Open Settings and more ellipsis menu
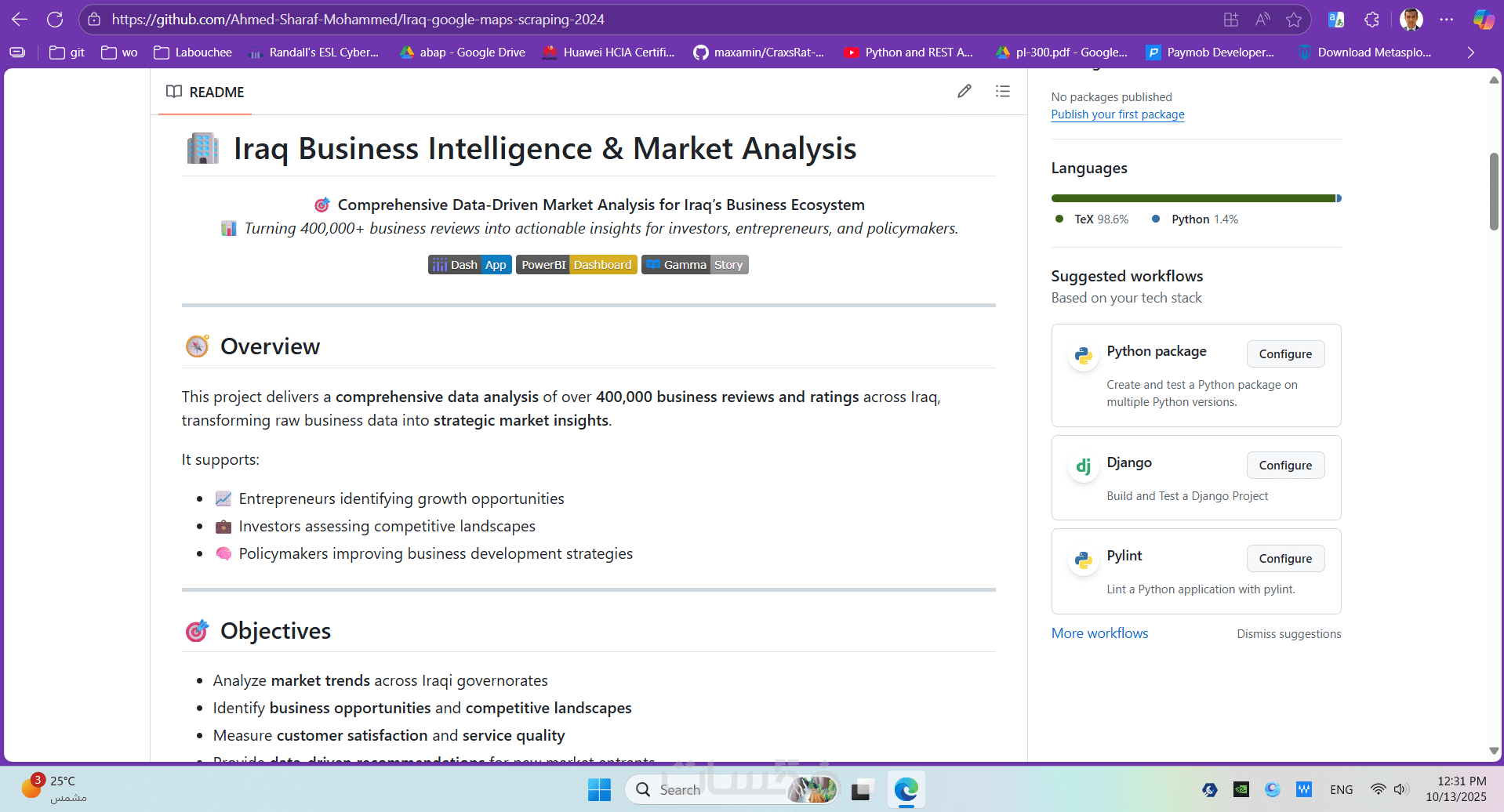This screenshot has width=1504, height=812. point(1447,20)
